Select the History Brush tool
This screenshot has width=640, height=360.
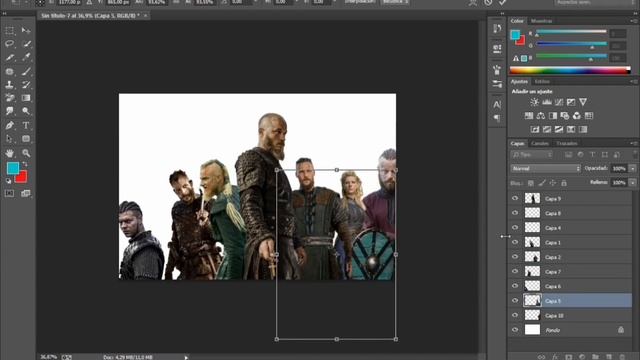(x=26, y=85)
